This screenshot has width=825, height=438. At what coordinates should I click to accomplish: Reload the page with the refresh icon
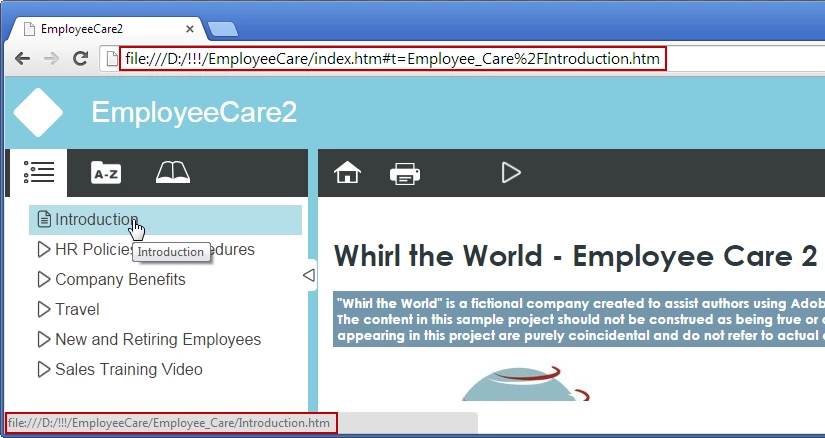click(x=80, y=58)
